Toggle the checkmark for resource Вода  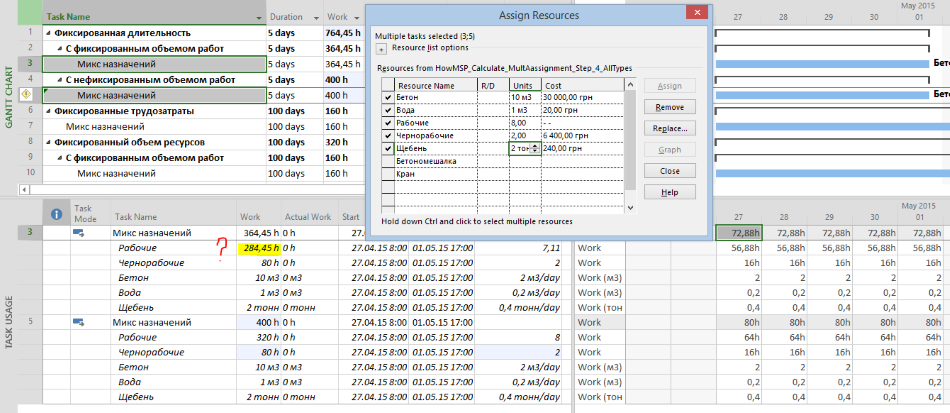point(388,110)
